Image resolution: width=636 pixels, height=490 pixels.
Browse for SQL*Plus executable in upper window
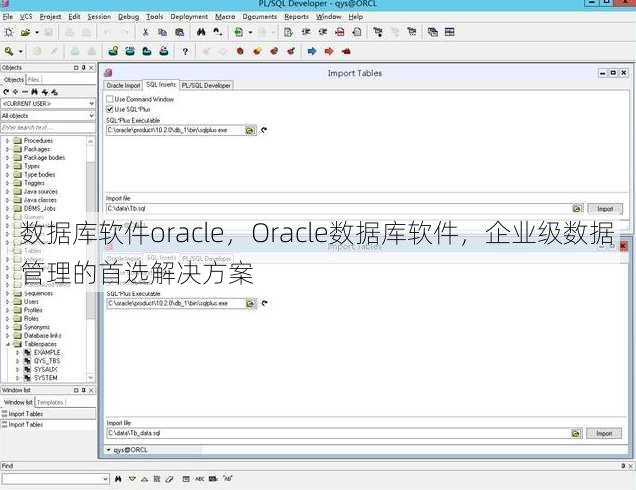tap(250, 130)
